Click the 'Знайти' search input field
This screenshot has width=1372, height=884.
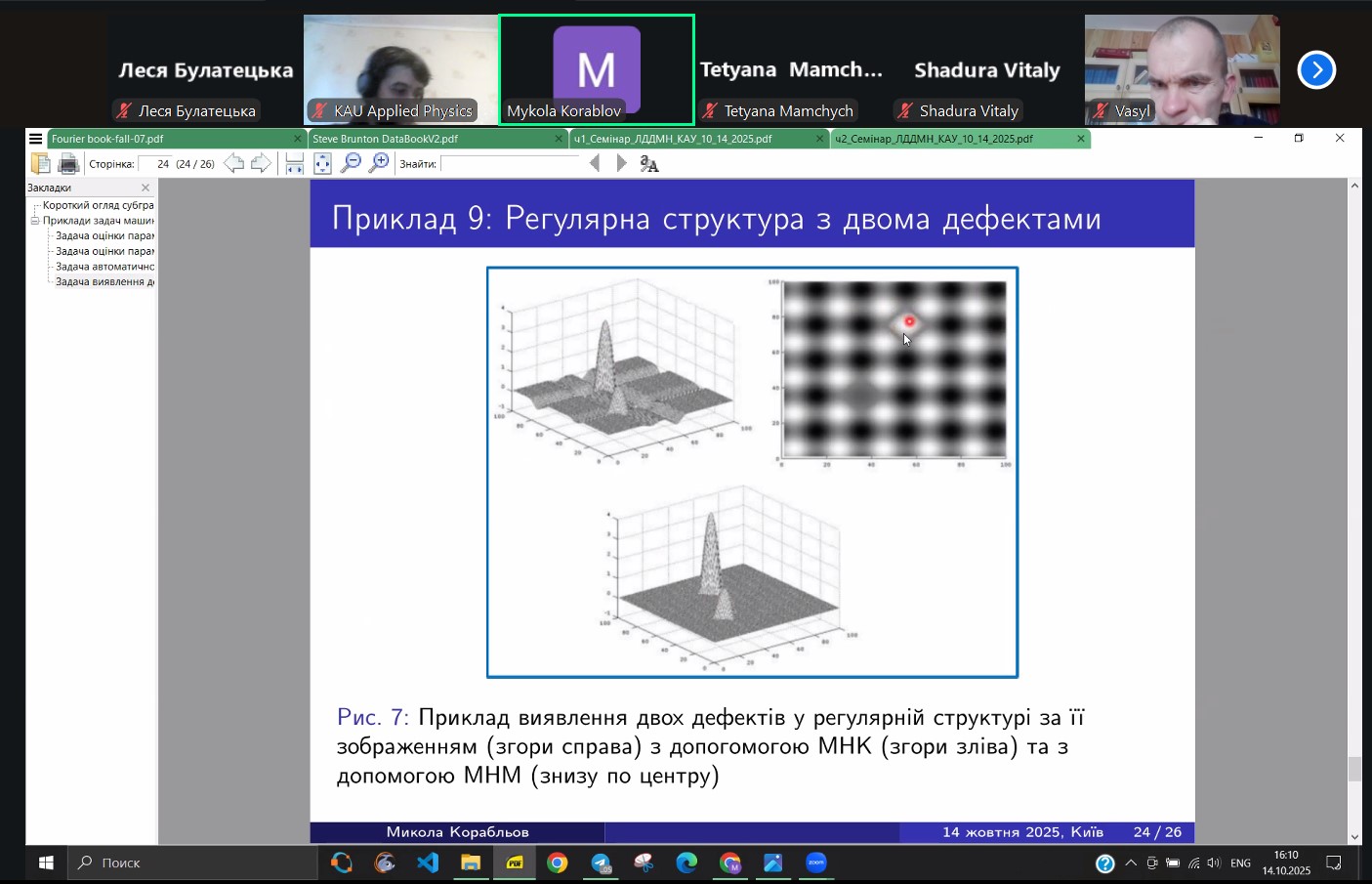pos(510,164)
